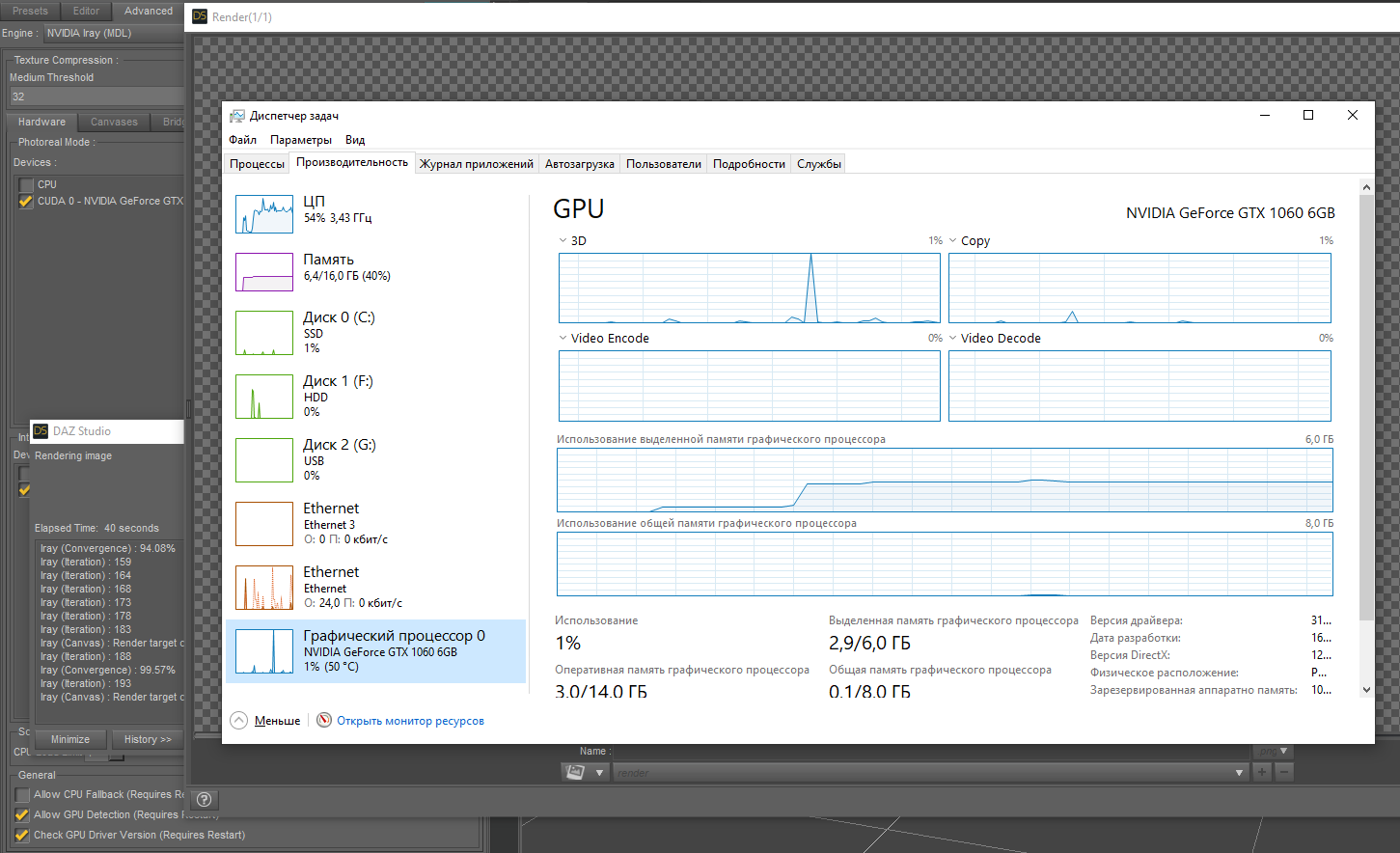Image resolution: width=1400 pixels, height=853 pixels.
Task: Enable the CPU device checkbox
Action: (x=26, y=184)
